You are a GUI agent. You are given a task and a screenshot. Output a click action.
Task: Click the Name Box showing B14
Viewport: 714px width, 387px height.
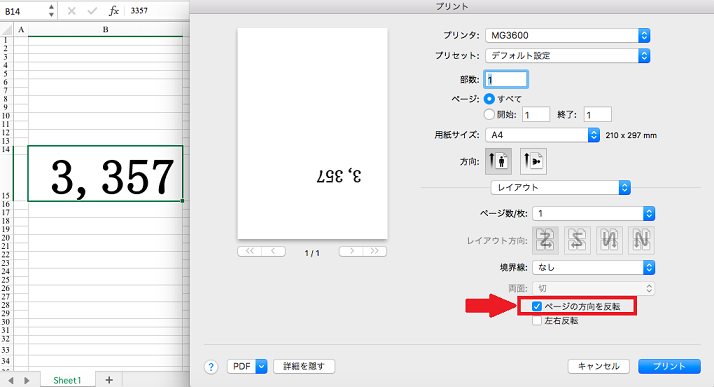(x=24, y=11)
